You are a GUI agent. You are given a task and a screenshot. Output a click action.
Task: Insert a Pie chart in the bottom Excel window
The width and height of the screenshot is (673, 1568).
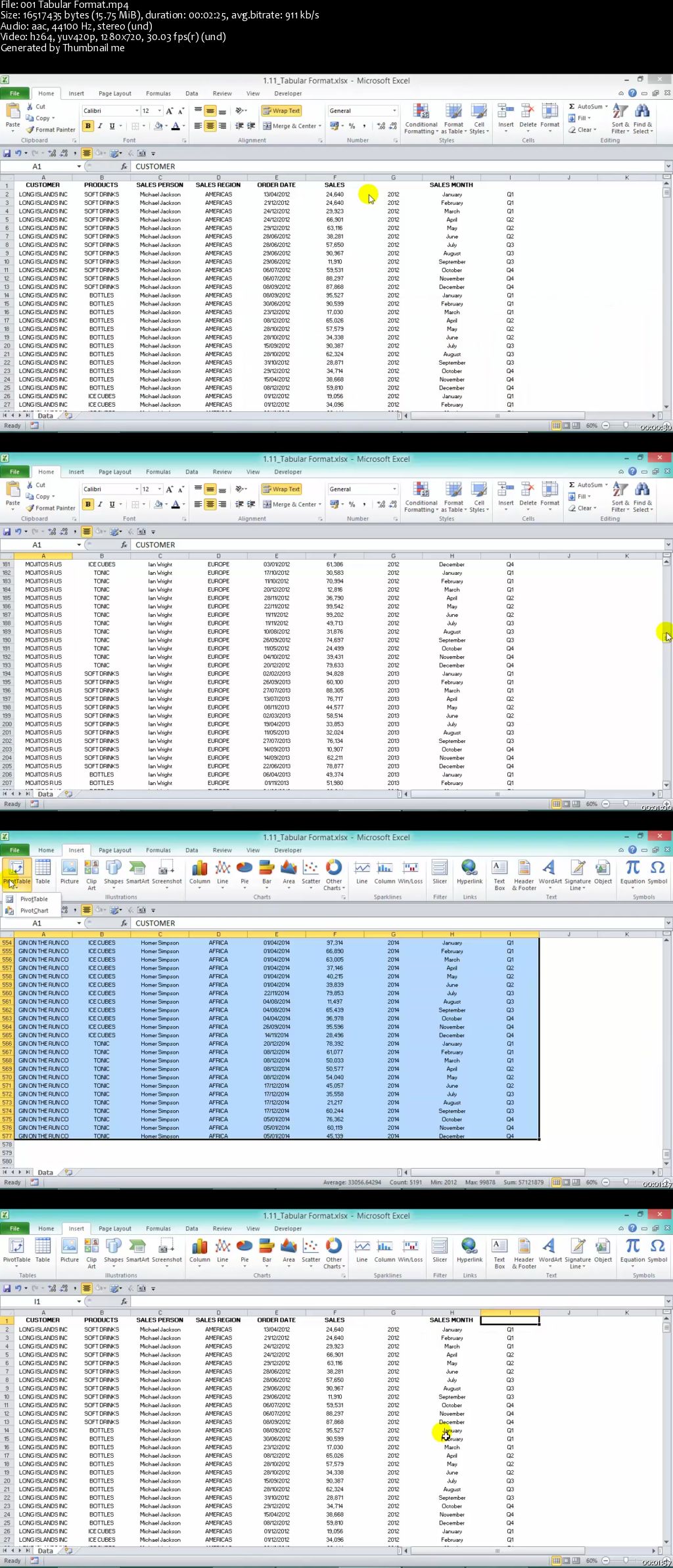(x=244, y=1250)
